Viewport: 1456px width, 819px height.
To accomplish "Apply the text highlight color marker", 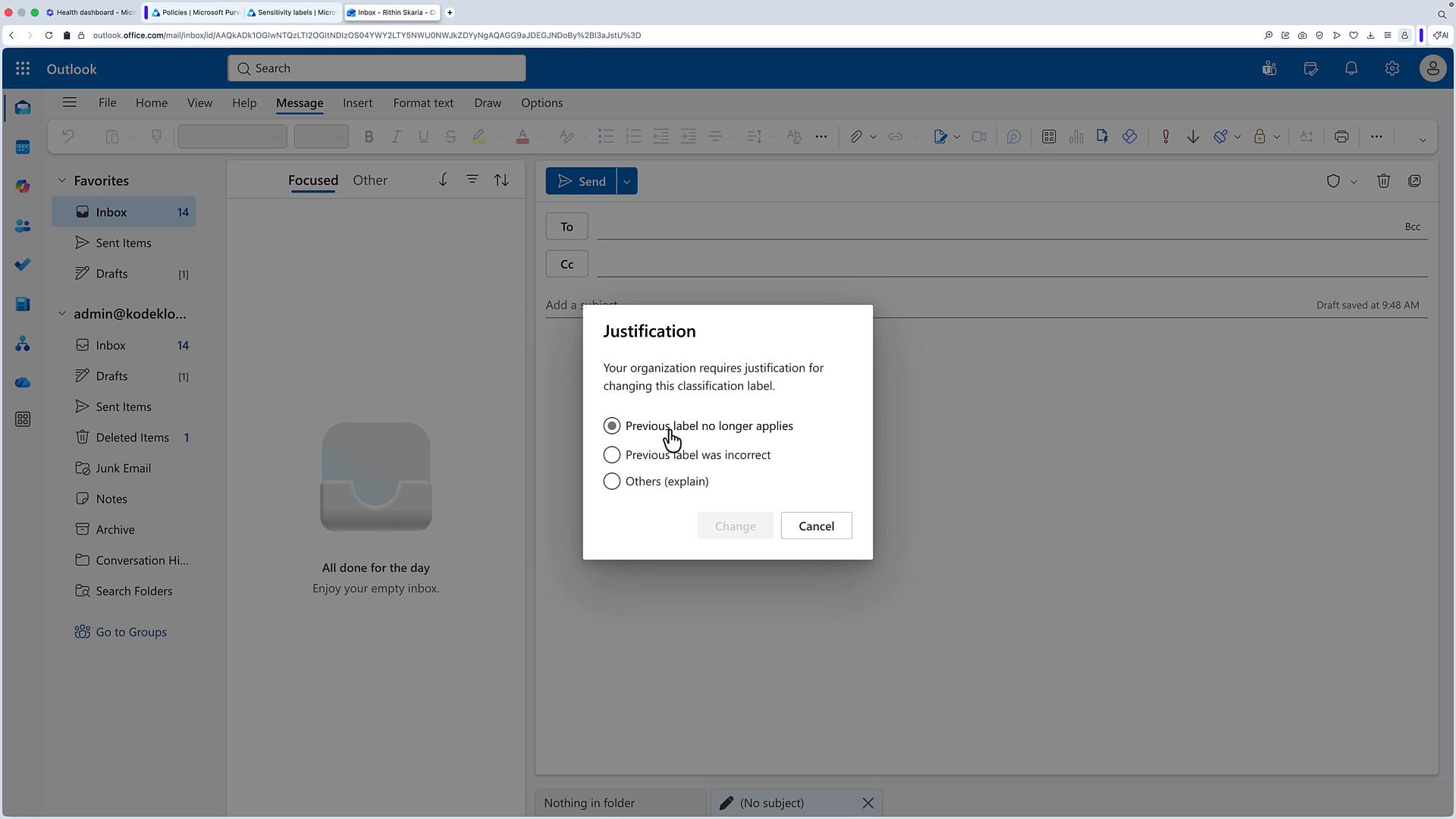I will (x=478, y=136).
